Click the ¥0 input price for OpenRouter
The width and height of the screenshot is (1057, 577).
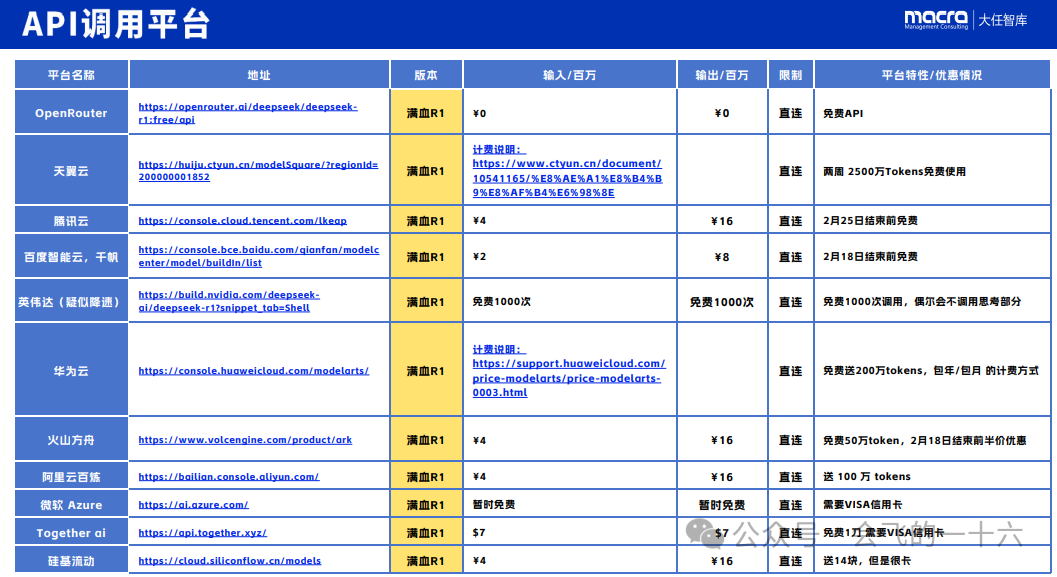479,113
